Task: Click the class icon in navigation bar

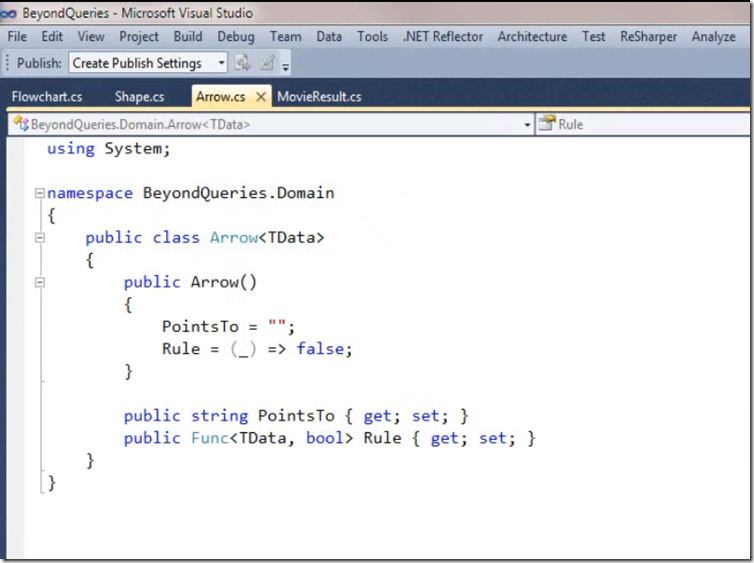Action: point(21,124)
